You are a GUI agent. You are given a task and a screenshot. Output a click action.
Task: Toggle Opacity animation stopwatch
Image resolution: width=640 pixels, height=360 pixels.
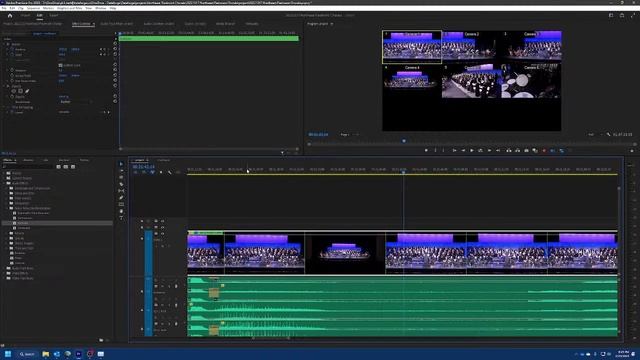pos(12,97)
